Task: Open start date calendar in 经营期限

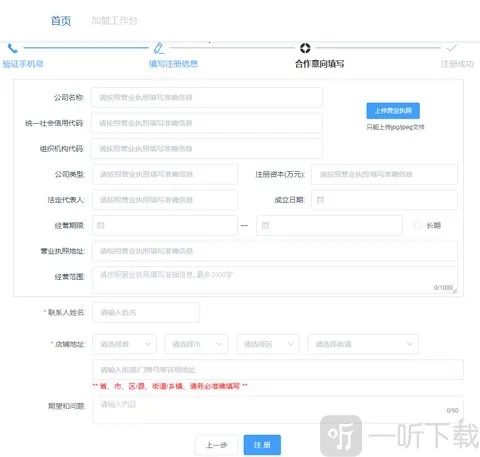Action: click(x=101, y=225)
